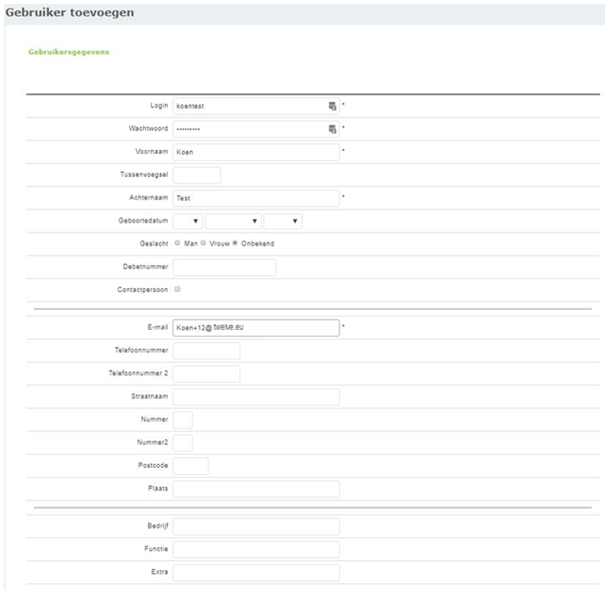
Task: Select the Onbekend radio button
Action: (x=235, y=243)
